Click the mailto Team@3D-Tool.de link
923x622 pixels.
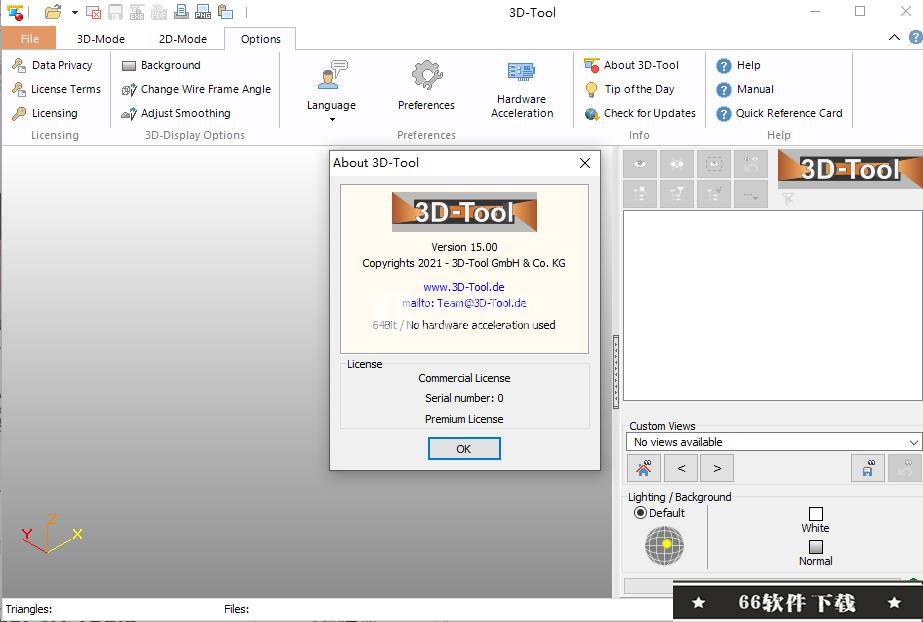[x=464, y=303]
